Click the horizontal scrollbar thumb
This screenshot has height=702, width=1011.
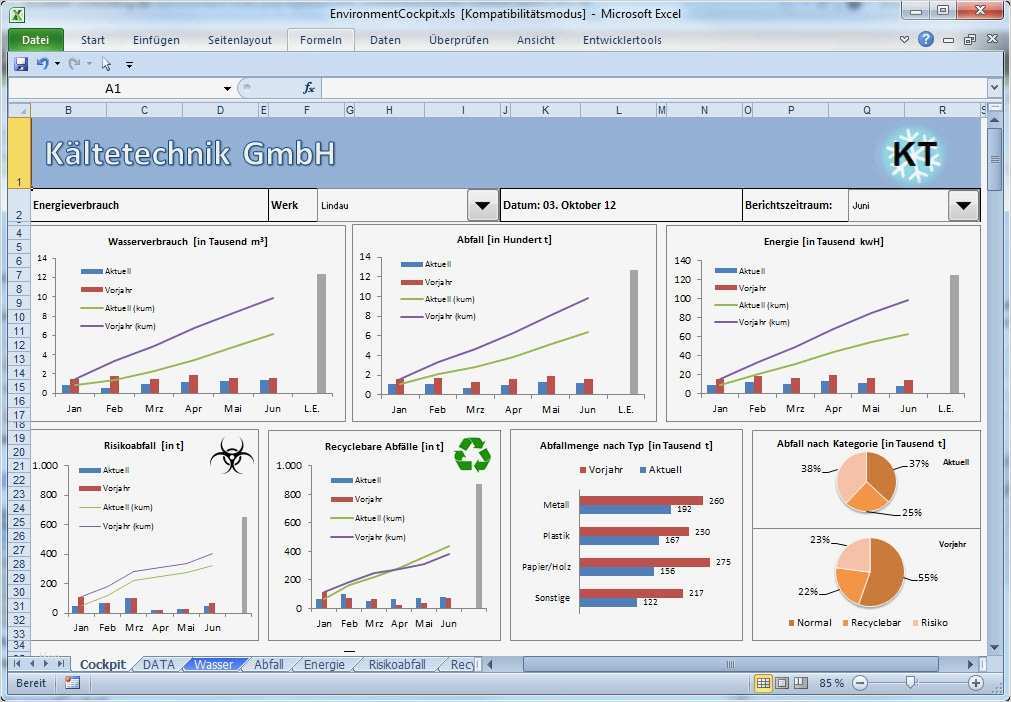coord(731,664)
